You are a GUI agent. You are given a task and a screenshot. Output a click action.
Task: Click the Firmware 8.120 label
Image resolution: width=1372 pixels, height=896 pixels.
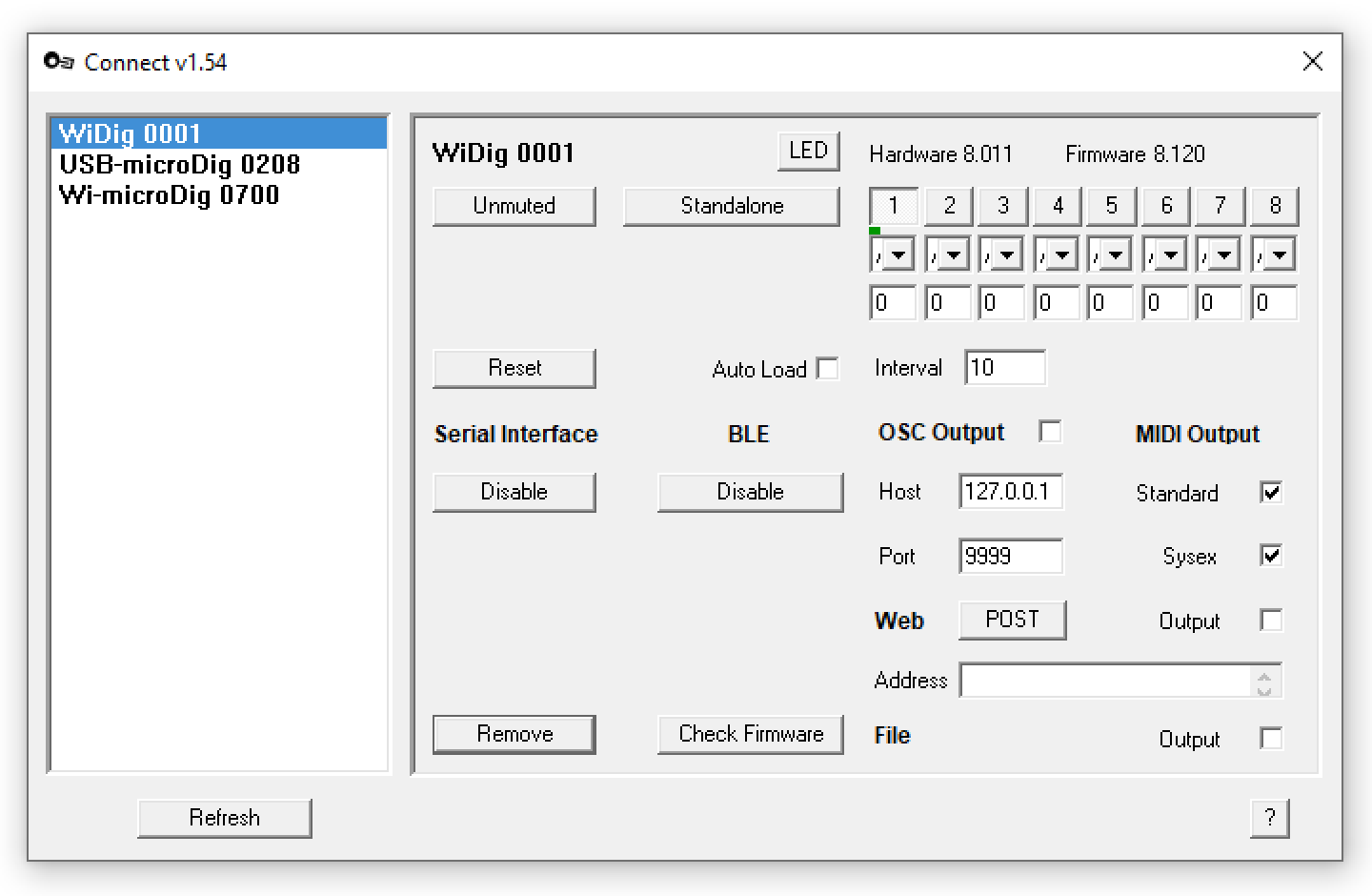click(1135, 154)
